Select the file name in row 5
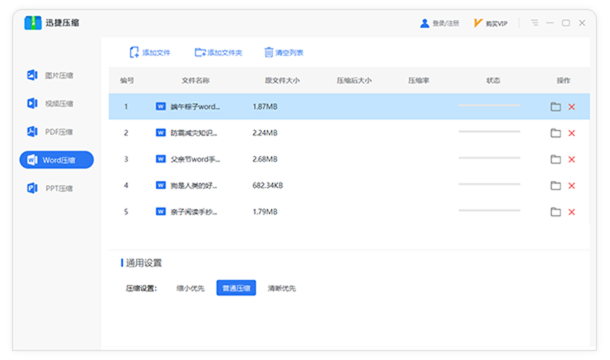 point(194,212)
